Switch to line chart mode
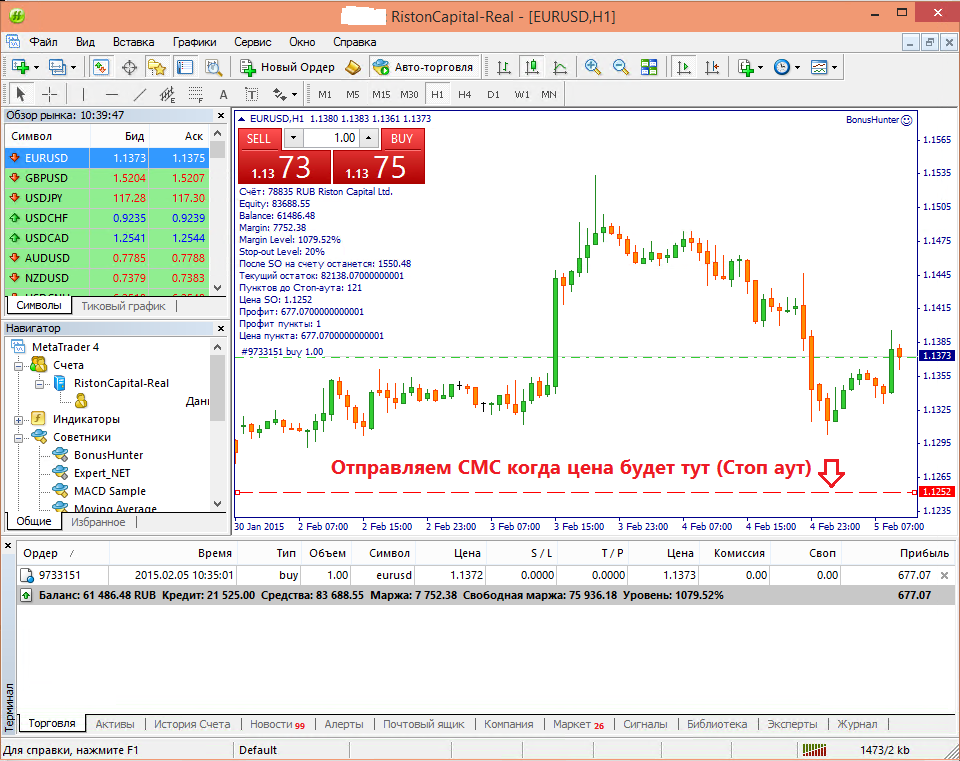This screenshot has width=960, height=761. coord(560,67)
